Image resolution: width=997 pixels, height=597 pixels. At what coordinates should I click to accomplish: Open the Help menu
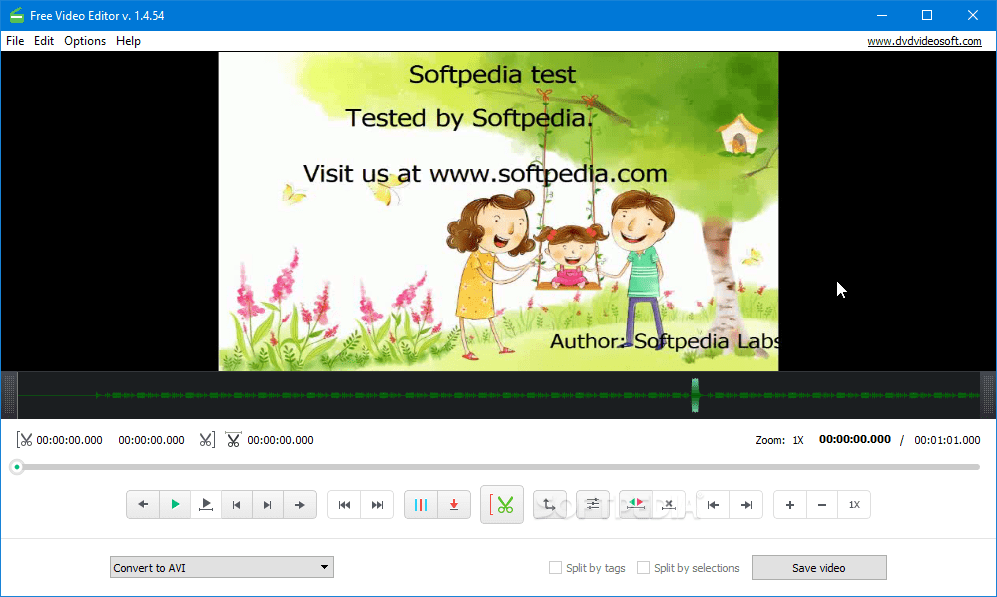[128, 41]
